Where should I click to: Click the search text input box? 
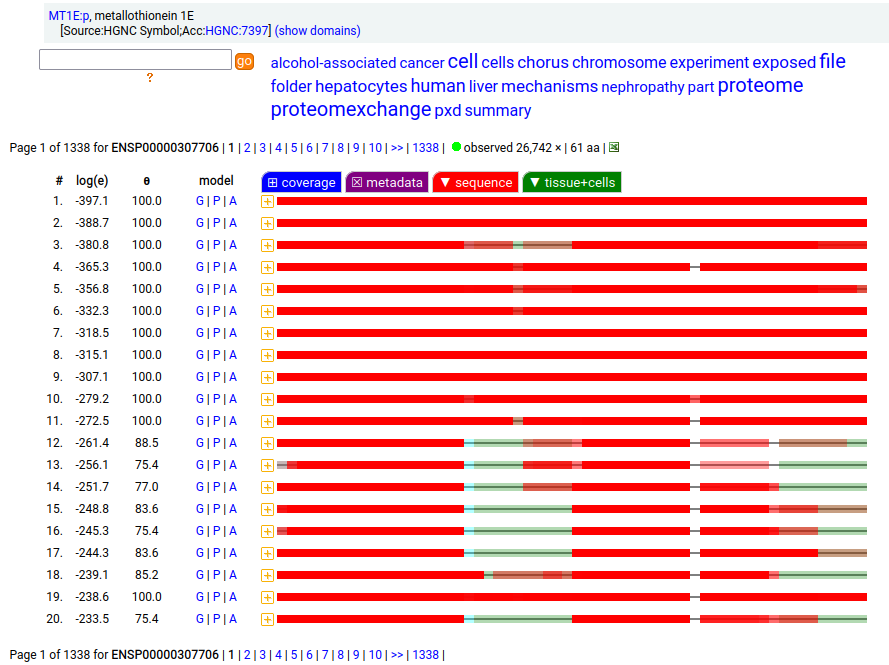135,60
